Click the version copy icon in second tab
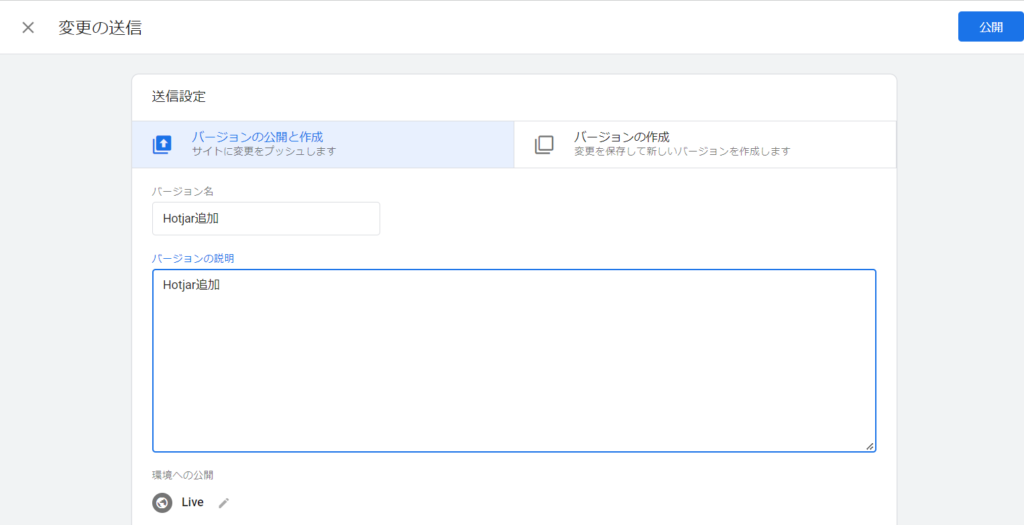 click(544, 144)
